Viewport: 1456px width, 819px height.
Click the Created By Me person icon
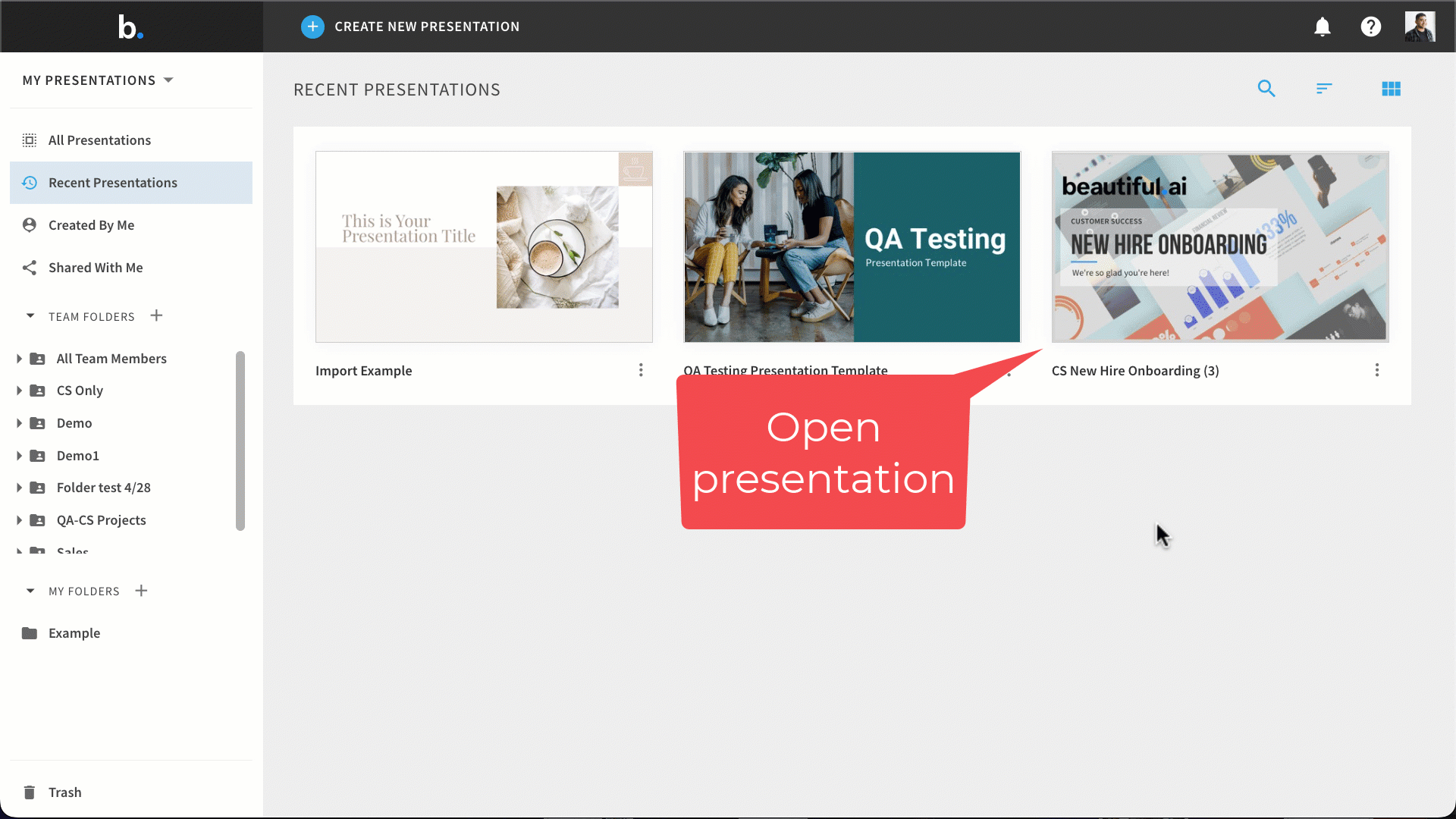(30, 225)
